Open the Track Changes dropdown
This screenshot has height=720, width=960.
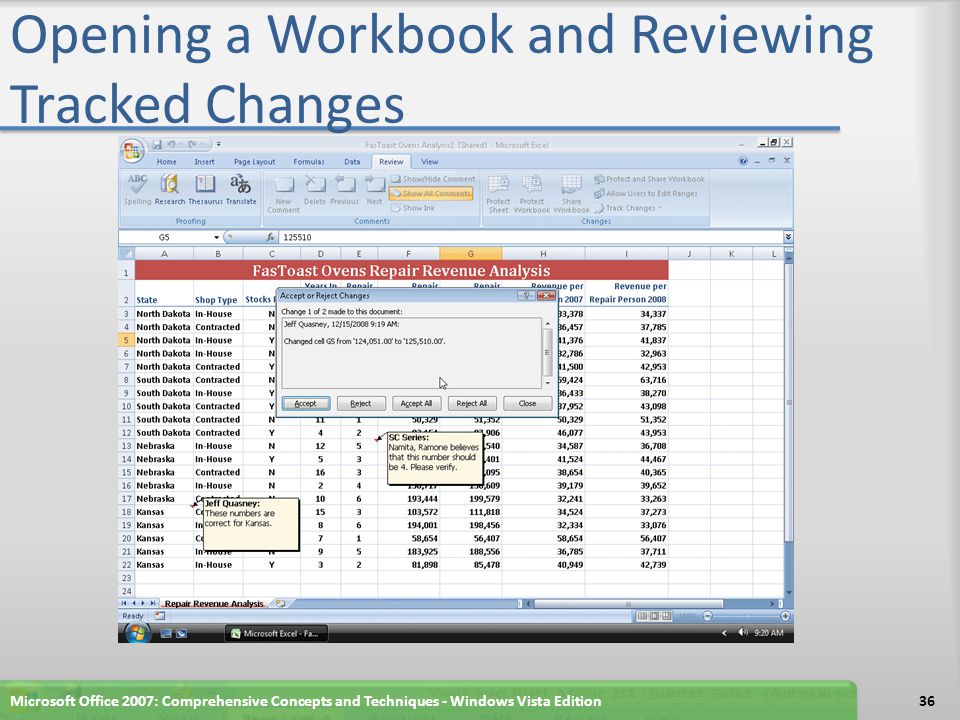(628, 208)
